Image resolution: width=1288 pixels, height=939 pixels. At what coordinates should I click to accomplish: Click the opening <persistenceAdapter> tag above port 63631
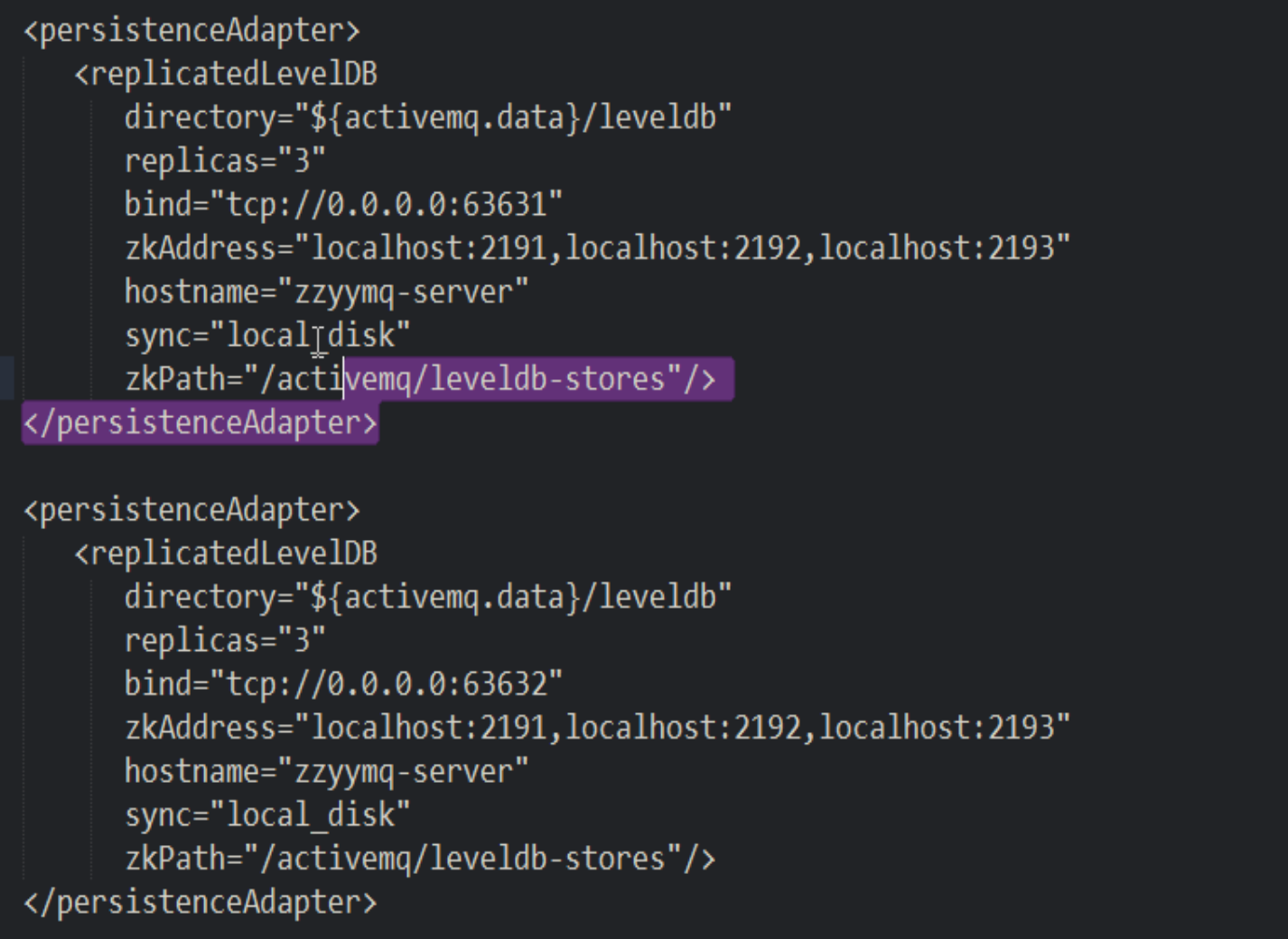point(191,30)
